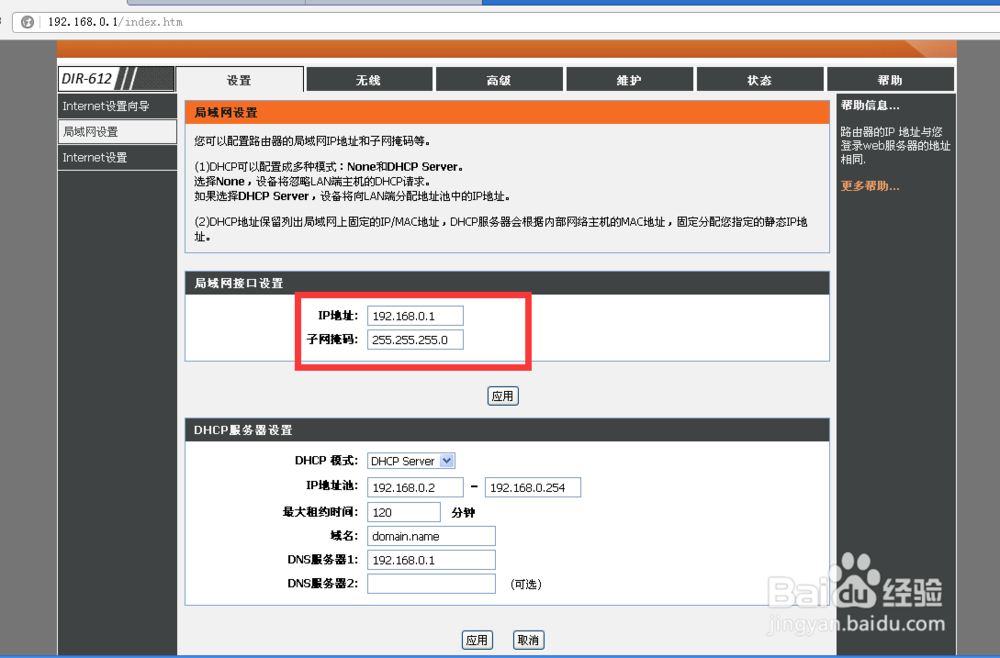Click the 最大租约时间 field
1000x658 pixels.
404,512
